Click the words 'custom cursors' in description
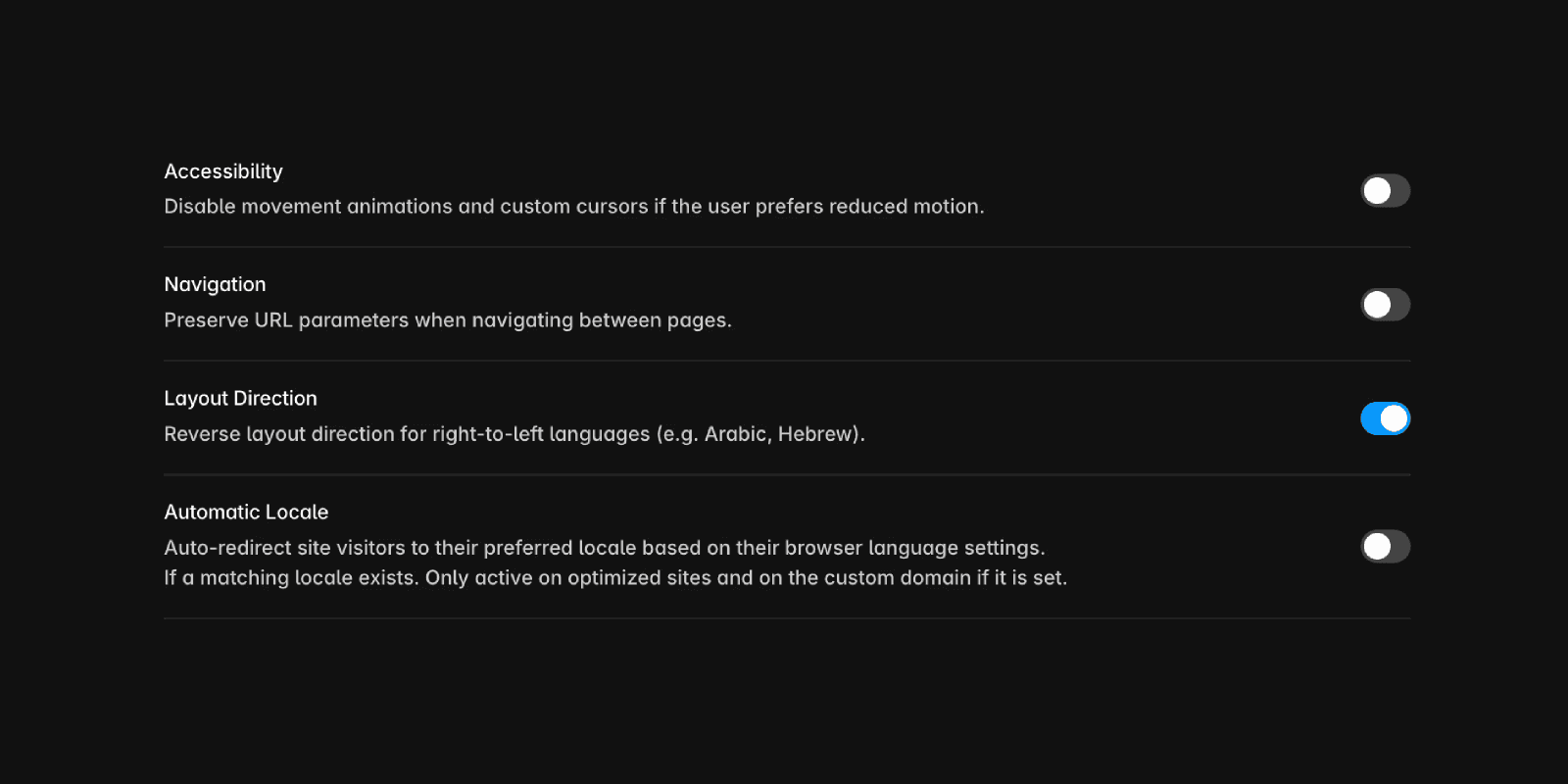Viewport: 1568px width, 784px height. pos(574,207)
